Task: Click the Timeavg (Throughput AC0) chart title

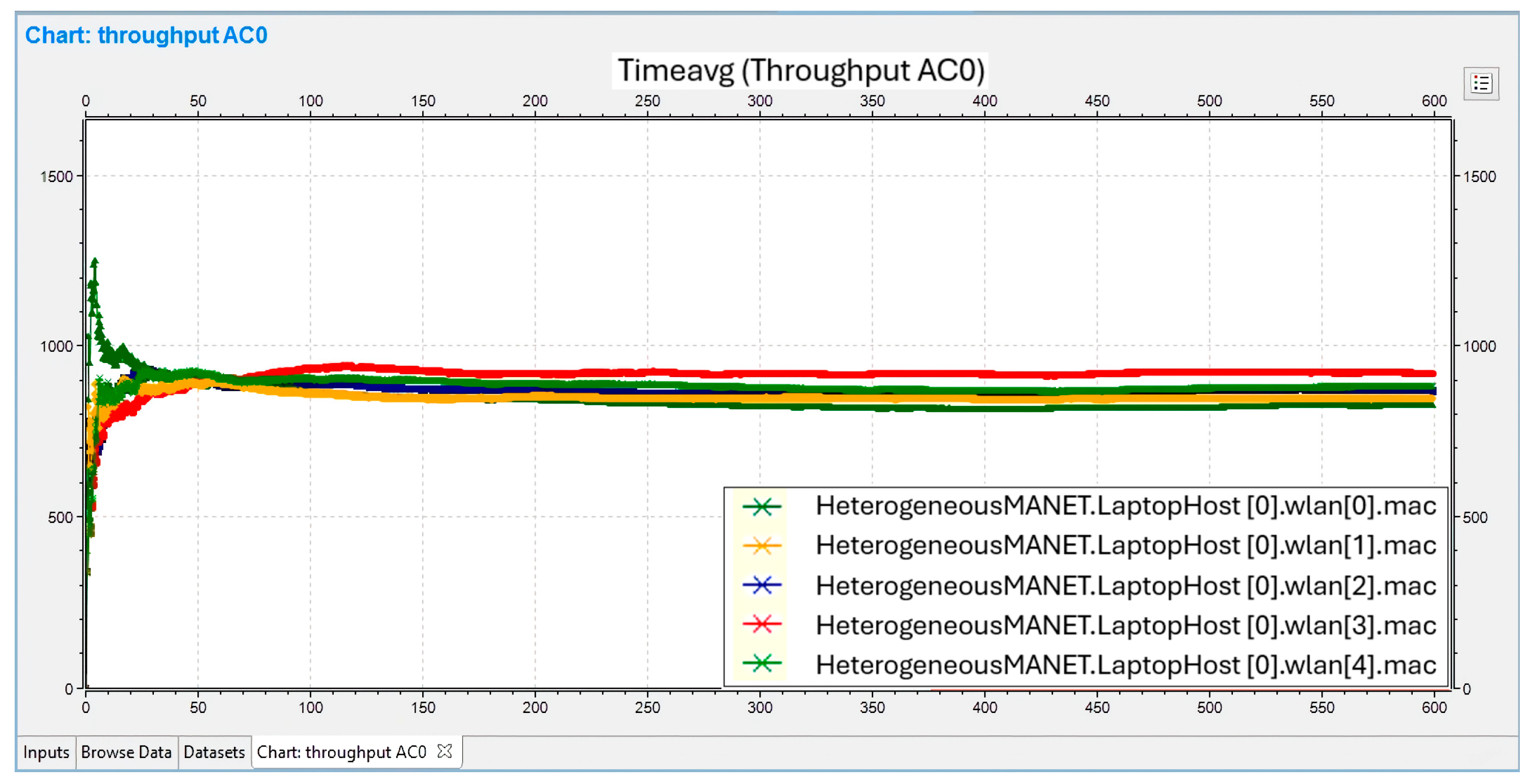Action: point(801,70)
